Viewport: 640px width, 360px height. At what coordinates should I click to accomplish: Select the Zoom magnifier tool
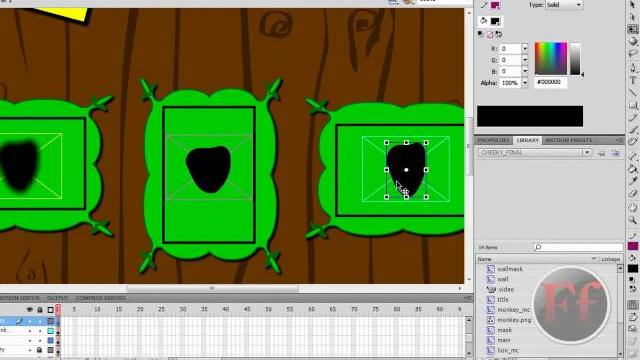point(633,220)
